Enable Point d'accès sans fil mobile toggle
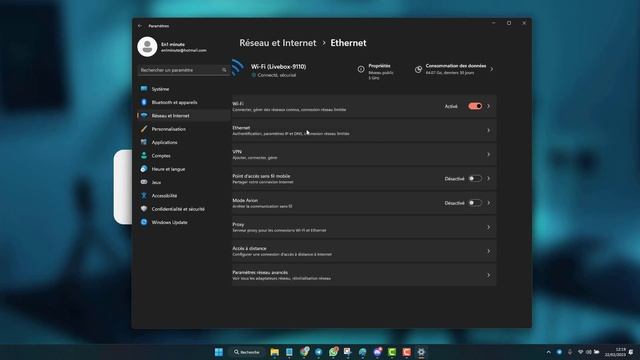 [475, 178]
